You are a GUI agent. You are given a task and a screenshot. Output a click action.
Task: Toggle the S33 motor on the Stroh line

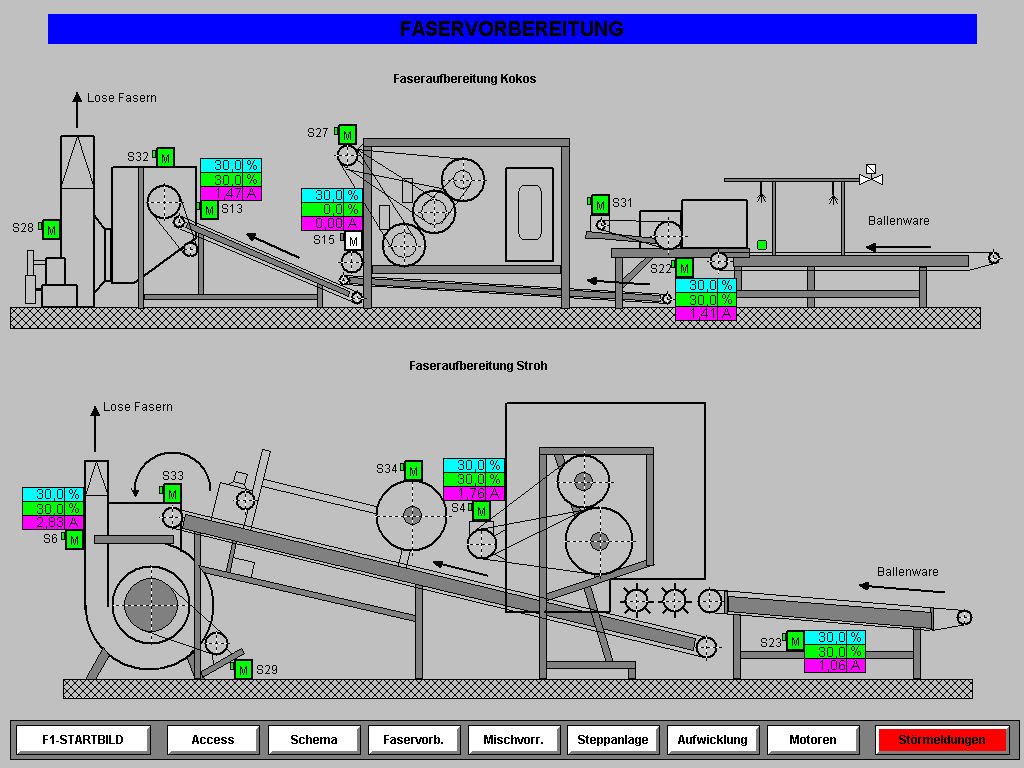tap(172, 494)
